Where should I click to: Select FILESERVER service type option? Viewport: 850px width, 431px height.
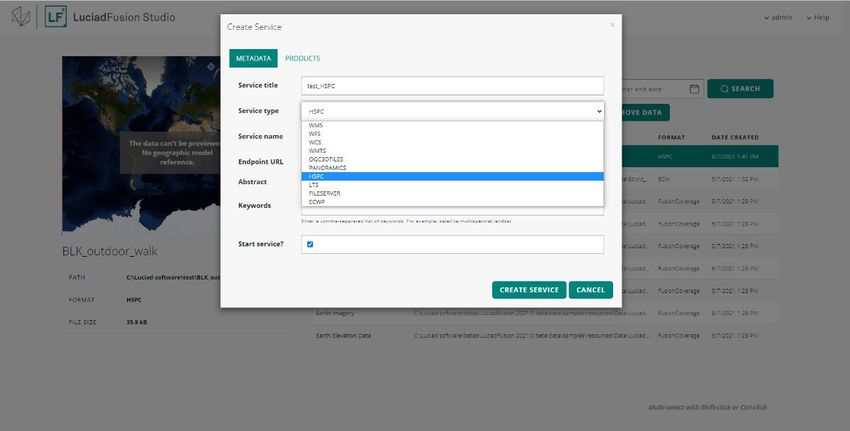[x=452, y=193]
